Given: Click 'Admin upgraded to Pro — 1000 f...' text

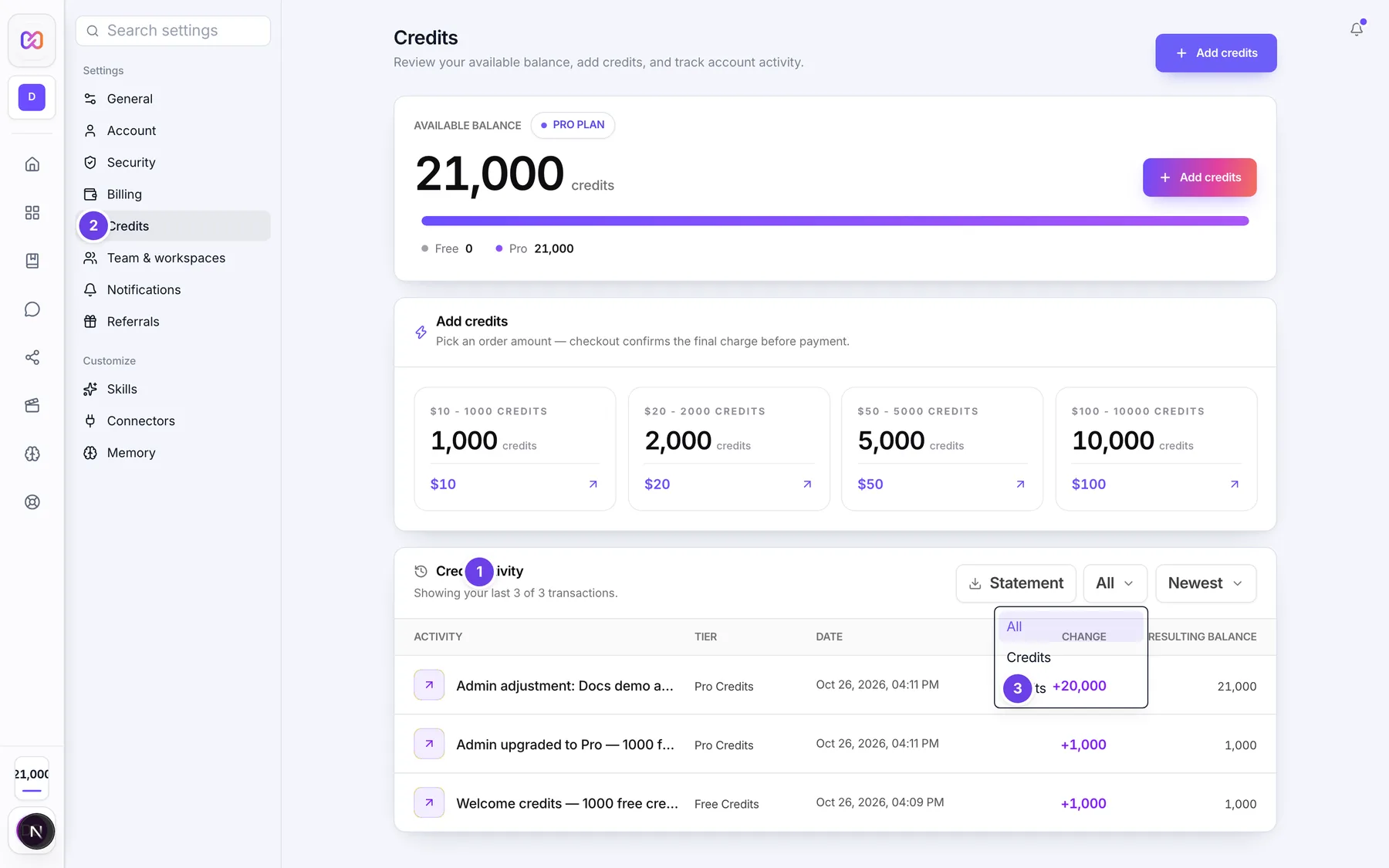Looking at the screenshot, I should pos(565,745).
